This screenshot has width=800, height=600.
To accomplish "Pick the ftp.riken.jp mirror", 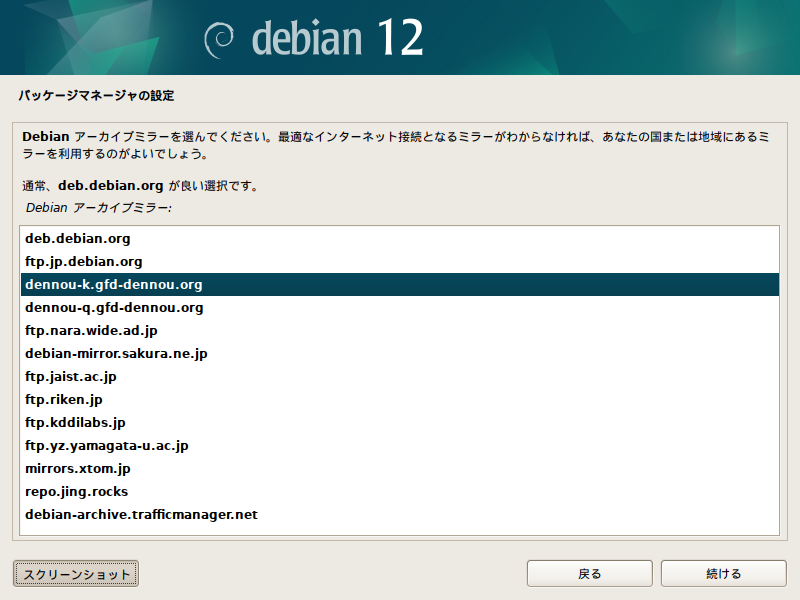I will pyautogui.click(x=399, y=399).
